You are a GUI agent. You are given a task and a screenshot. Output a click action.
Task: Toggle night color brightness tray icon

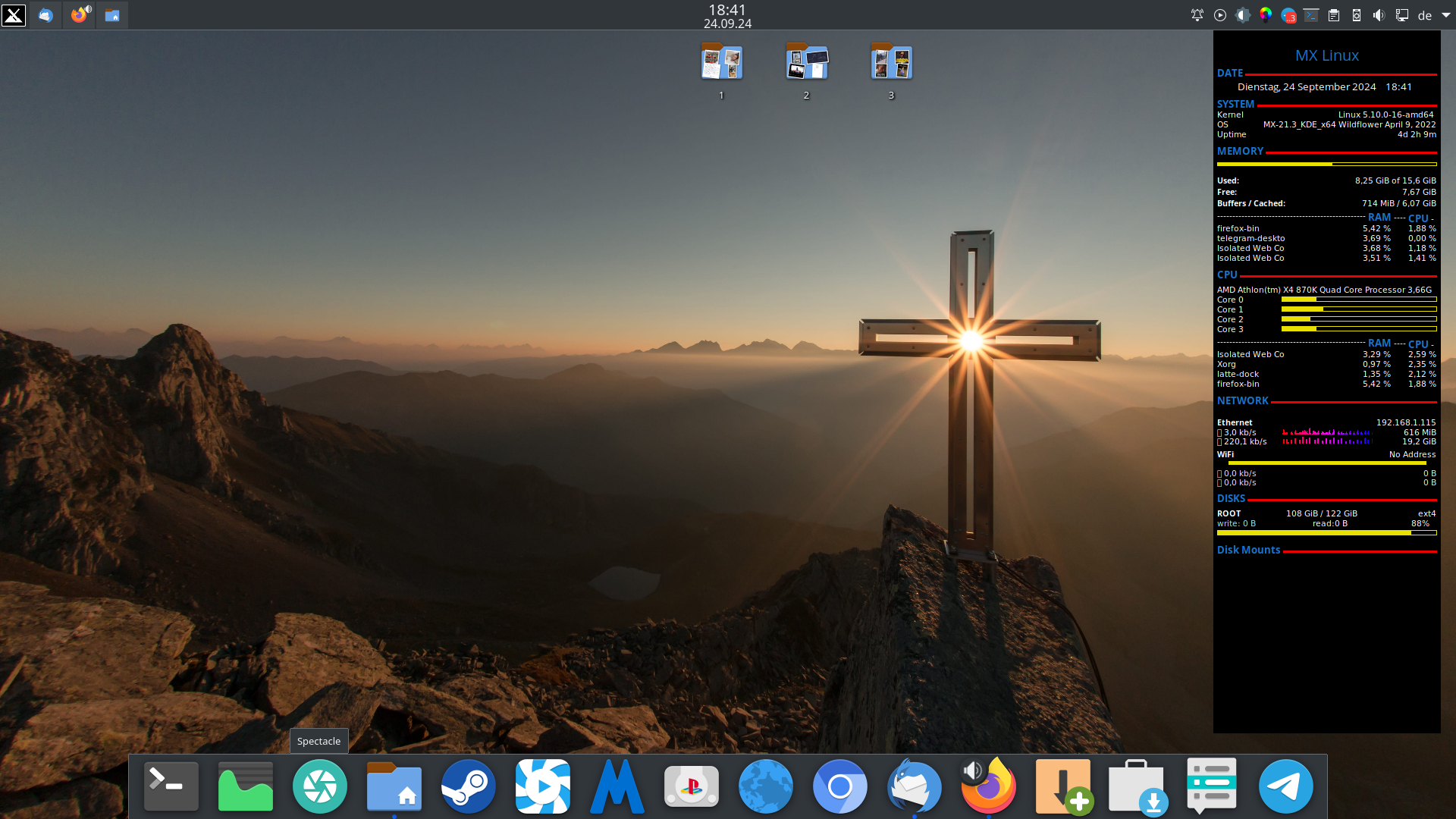tap(1243, 15)
